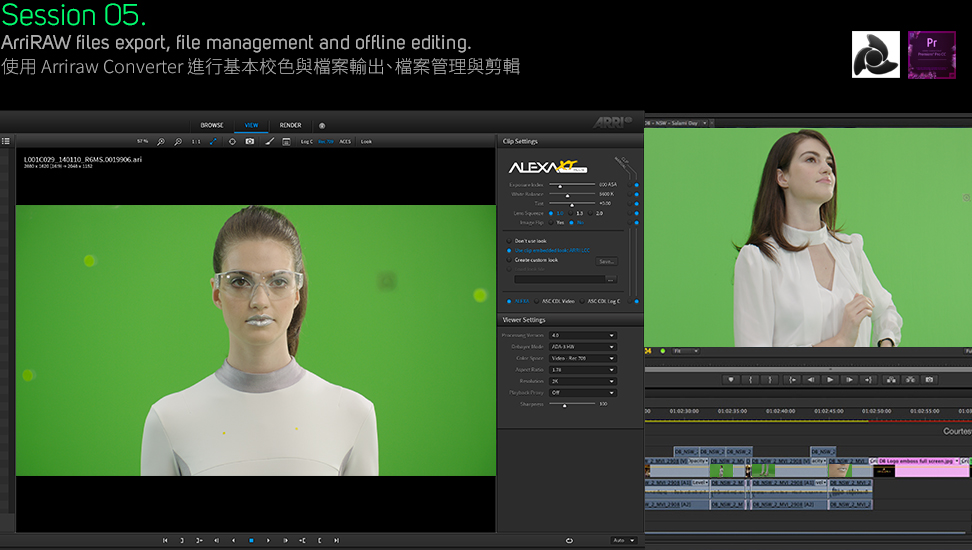
Task: Select ACES viewing mode
Action: pyautogui.click(x=345, y=141)
